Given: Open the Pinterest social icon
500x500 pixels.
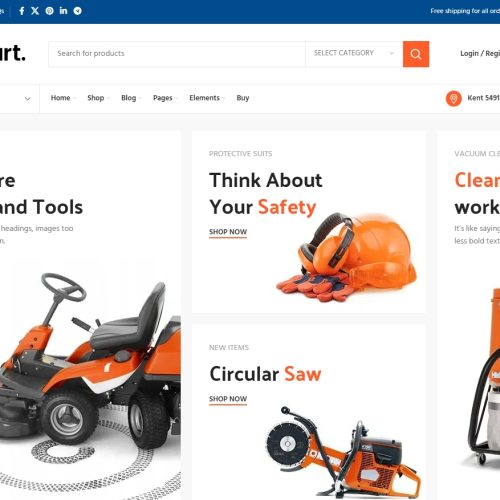Looking at the screenshot, I should pyautogui.click(x=49, y=11).
